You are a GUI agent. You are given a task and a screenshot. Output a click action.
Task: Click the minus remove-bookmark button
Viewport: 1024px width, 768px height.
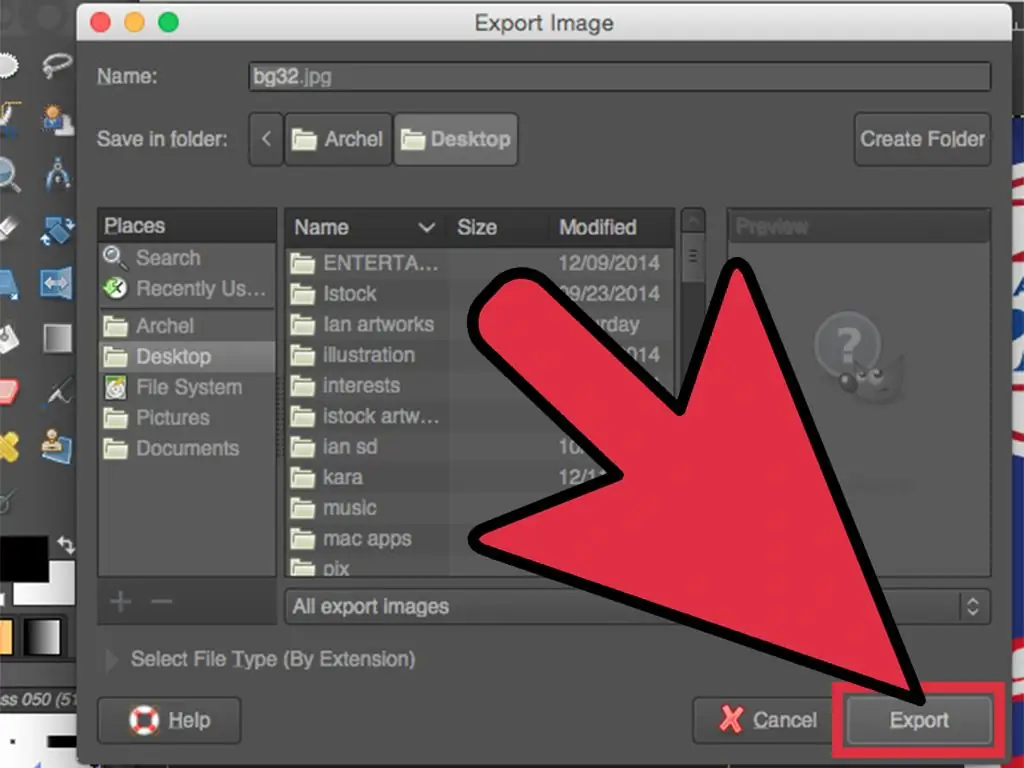pyautogui.click(x=161, y=601)
